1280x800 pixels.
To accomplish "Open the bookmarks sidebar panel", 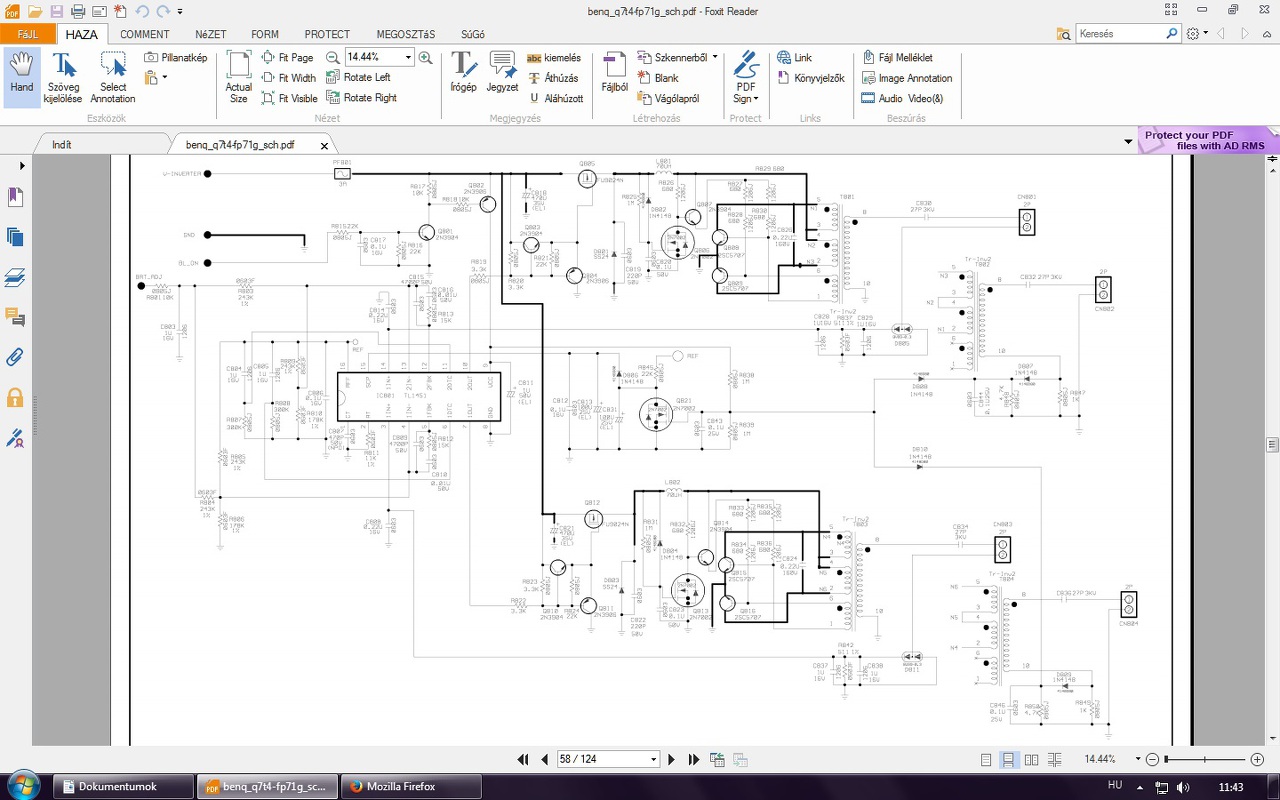I will [15, 197].
